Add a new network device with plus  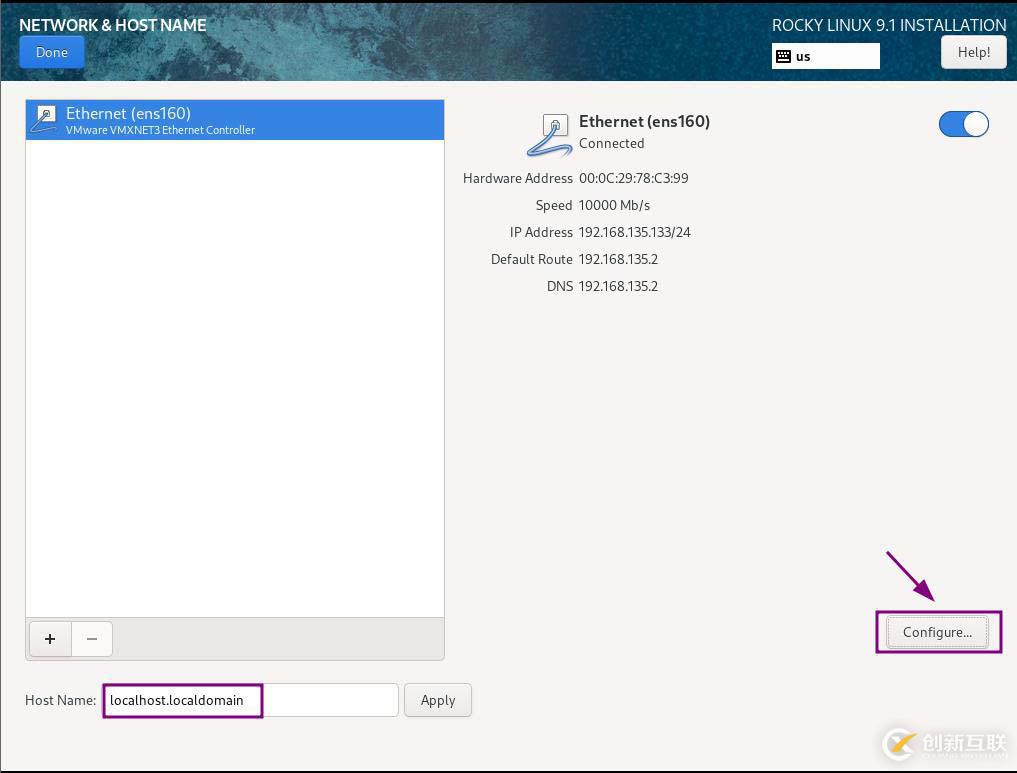[x=50, y=639]
